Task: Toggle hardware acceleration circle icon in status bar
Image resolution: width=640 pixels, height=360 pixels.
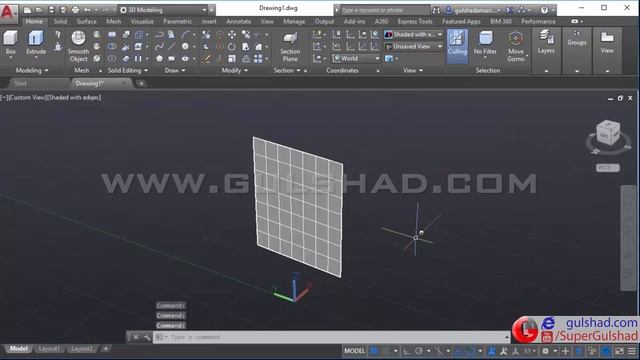Action: 606,351
